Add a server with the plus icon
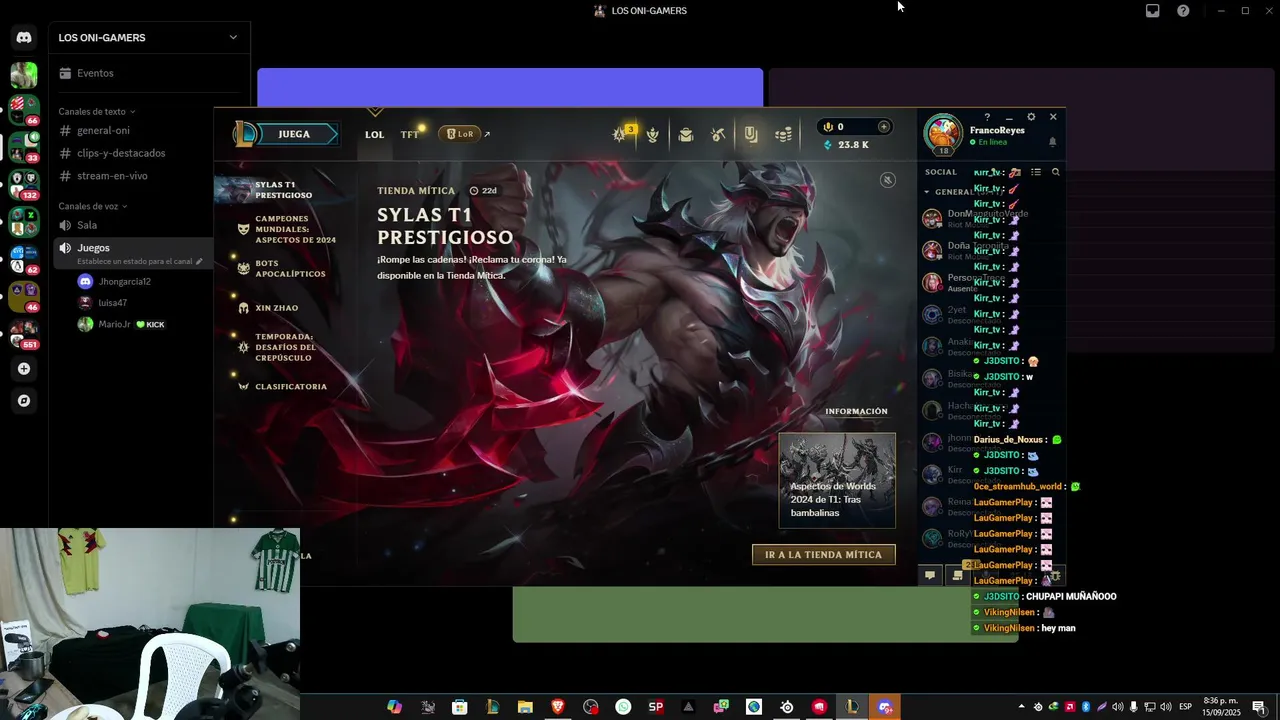Screen dimensions: 1280x720 (x=24, y=369)
